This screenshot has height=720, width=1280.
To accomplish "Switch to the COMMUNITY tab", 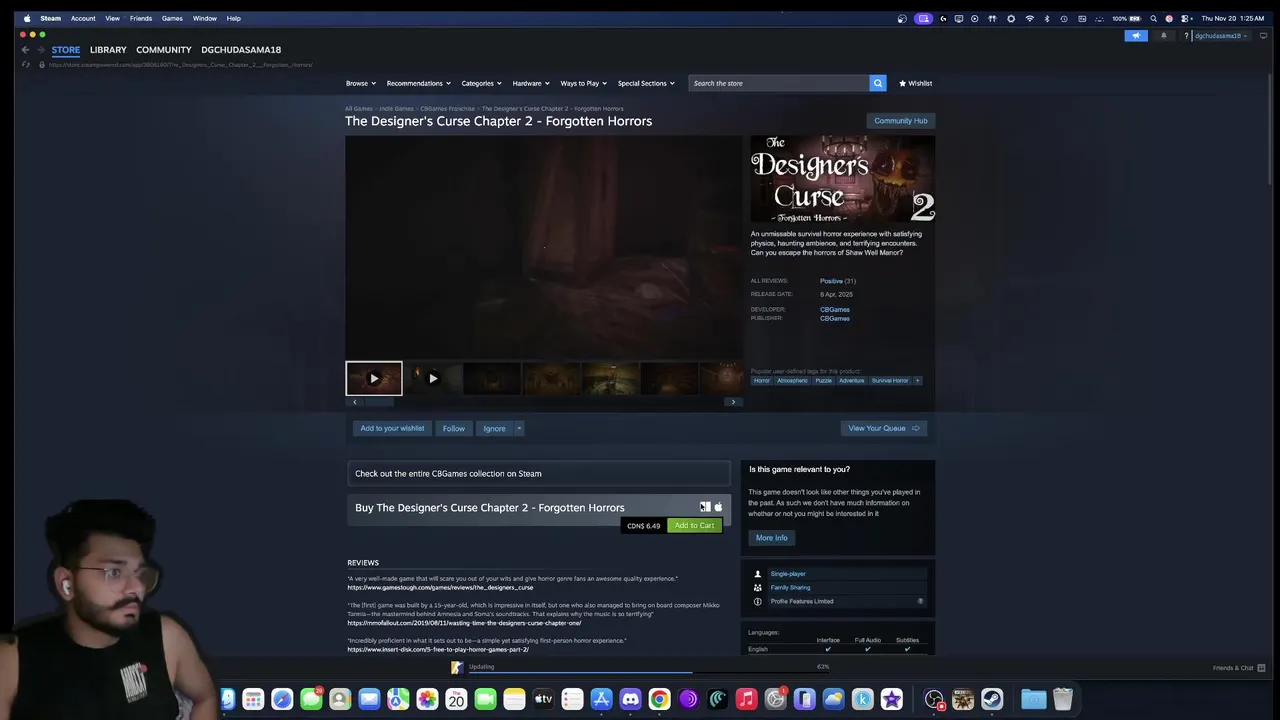I will point(164,49).
